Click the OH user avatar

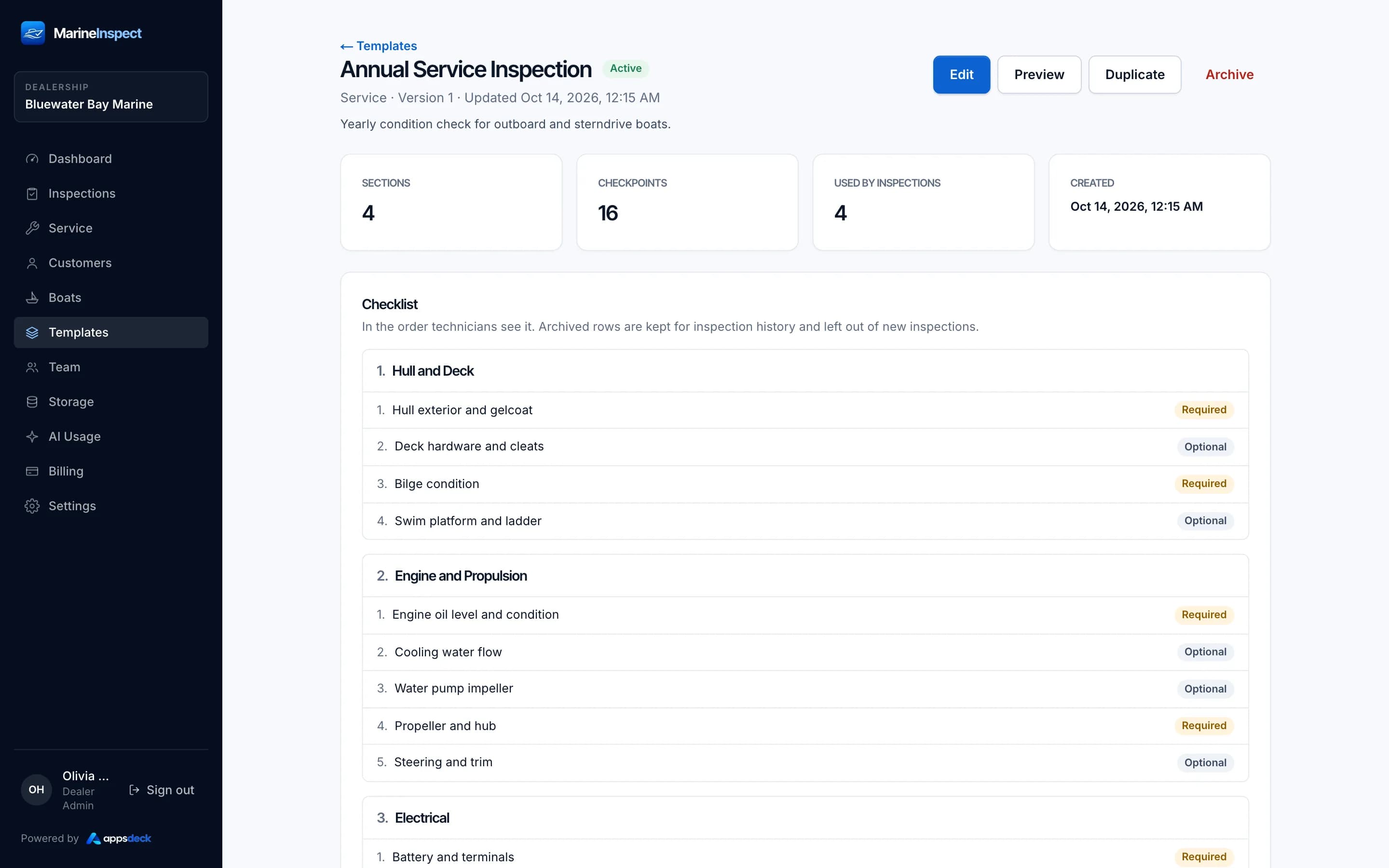pos(36,790)
